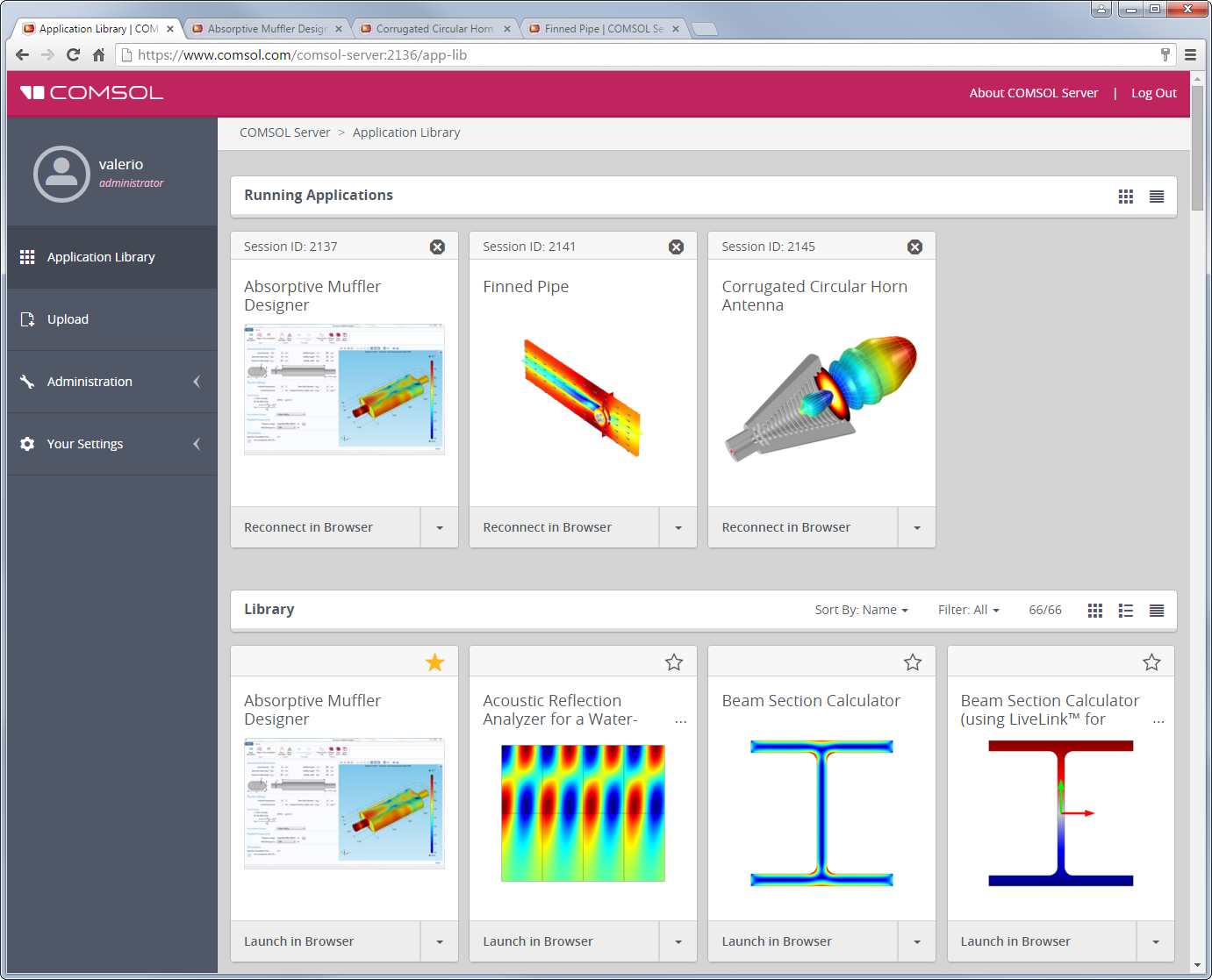Expand the Your Settings sidebar chevron
This screenshot has width=1212, height=980.
[197, 444]
